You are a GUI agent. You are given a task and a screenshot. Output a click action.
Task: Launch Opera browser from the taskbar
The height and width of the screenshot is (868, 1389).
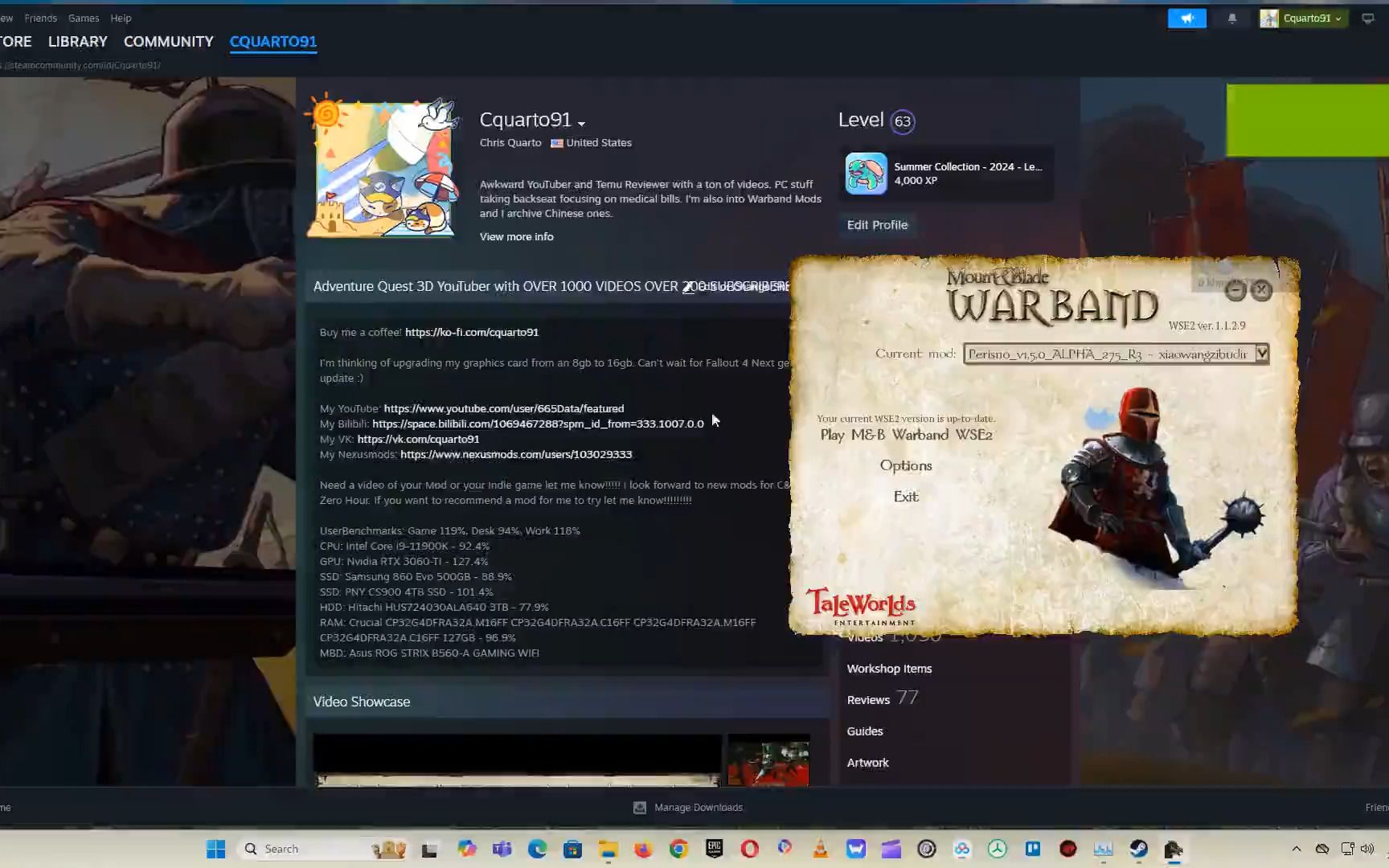[749, 849]
